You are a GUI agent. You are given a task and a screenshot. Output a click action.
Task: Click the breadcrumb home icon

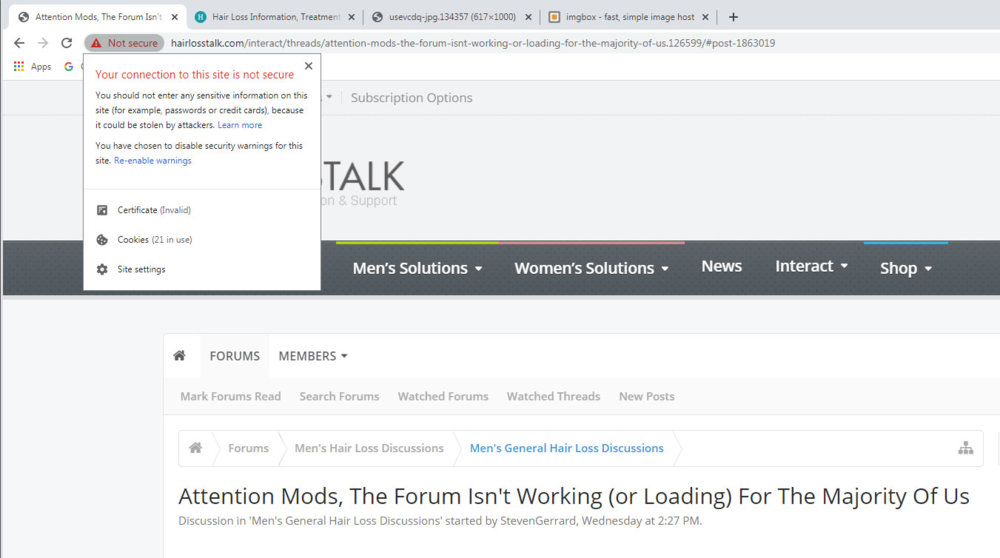point(196,448)
